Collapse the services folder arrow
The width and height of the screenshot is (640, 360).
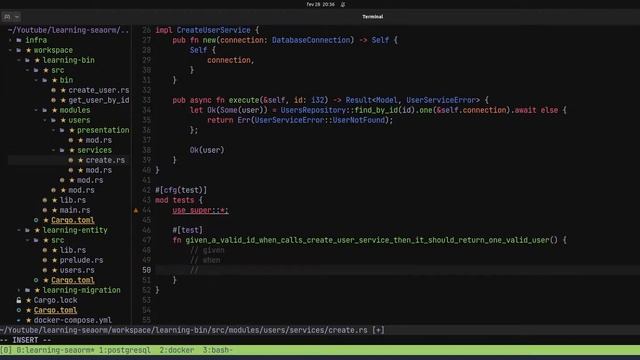coord(54,150)
